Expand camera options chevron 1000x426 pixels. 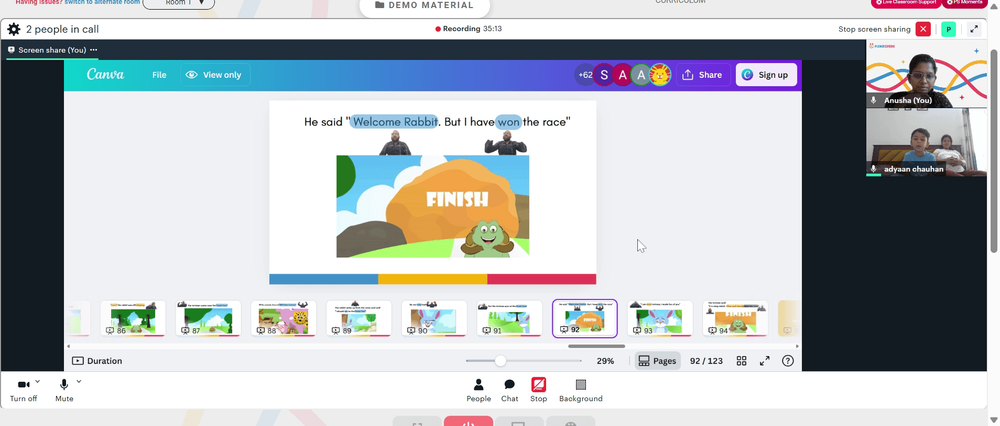(x=38, y=381)
